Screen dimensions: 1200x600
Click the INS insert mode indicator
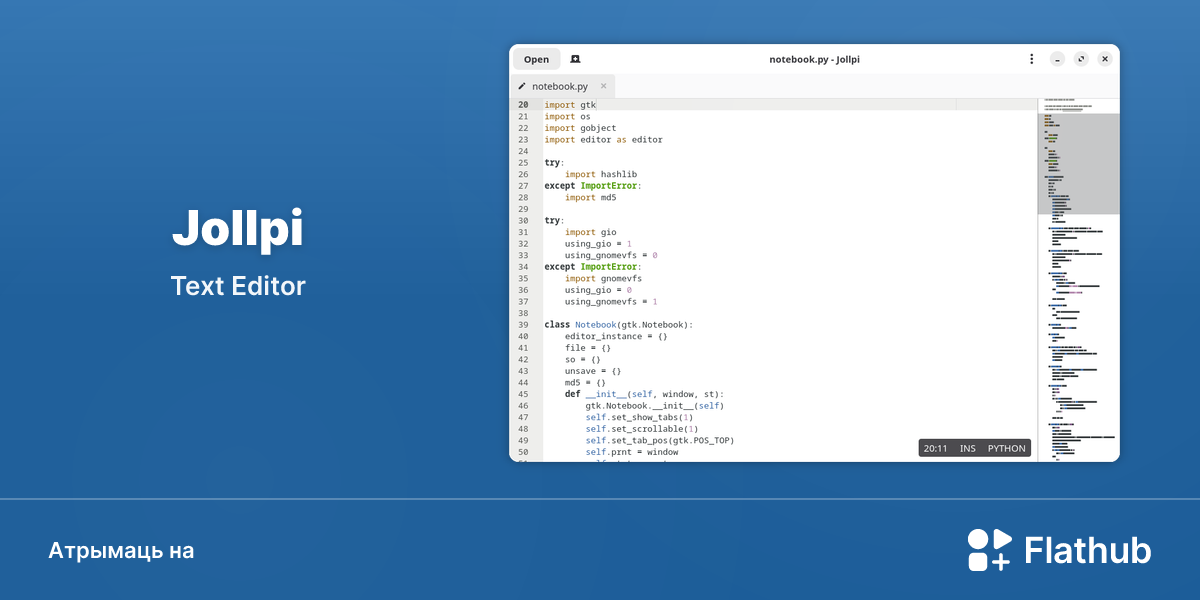point(968,448)
